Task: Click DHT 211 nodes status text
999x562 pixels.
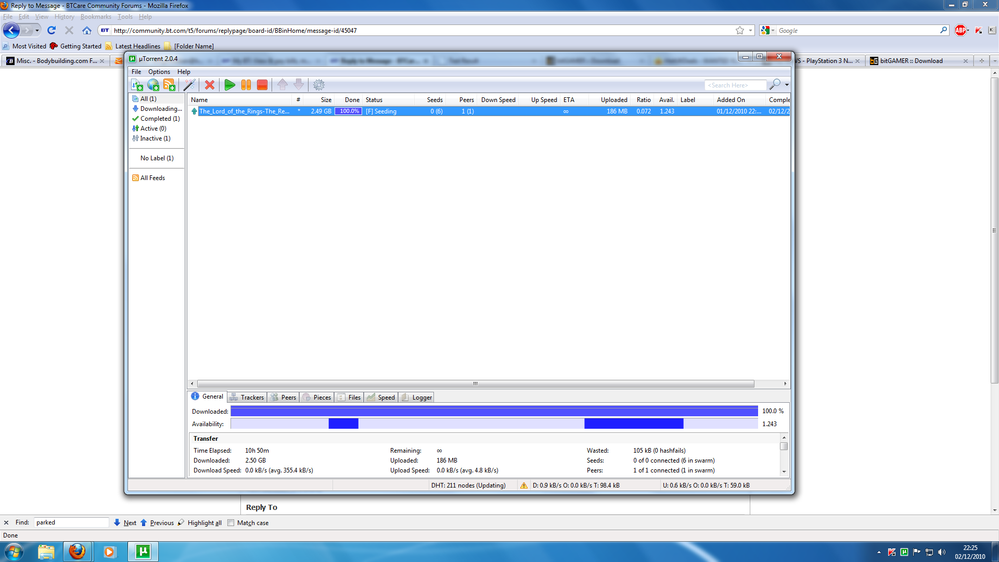Action: point(468,486)
